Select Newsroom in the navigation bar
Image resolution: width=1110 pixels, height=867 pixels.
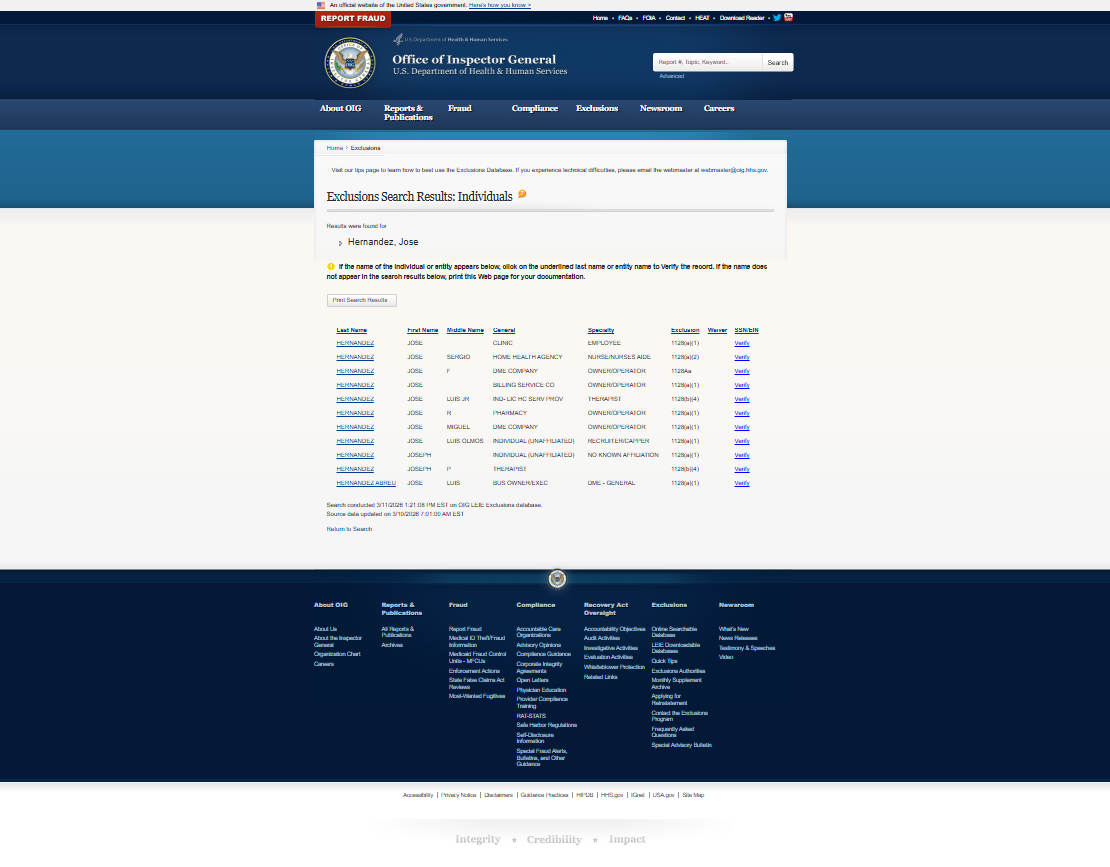pyautogui.click(x=661, y=108)
